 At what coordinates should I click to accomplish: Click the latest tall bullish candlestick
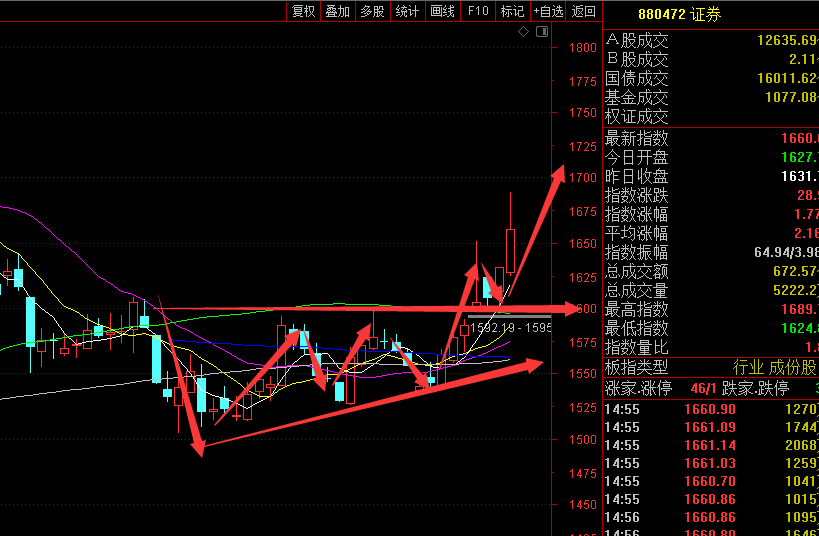pos(511,250)
